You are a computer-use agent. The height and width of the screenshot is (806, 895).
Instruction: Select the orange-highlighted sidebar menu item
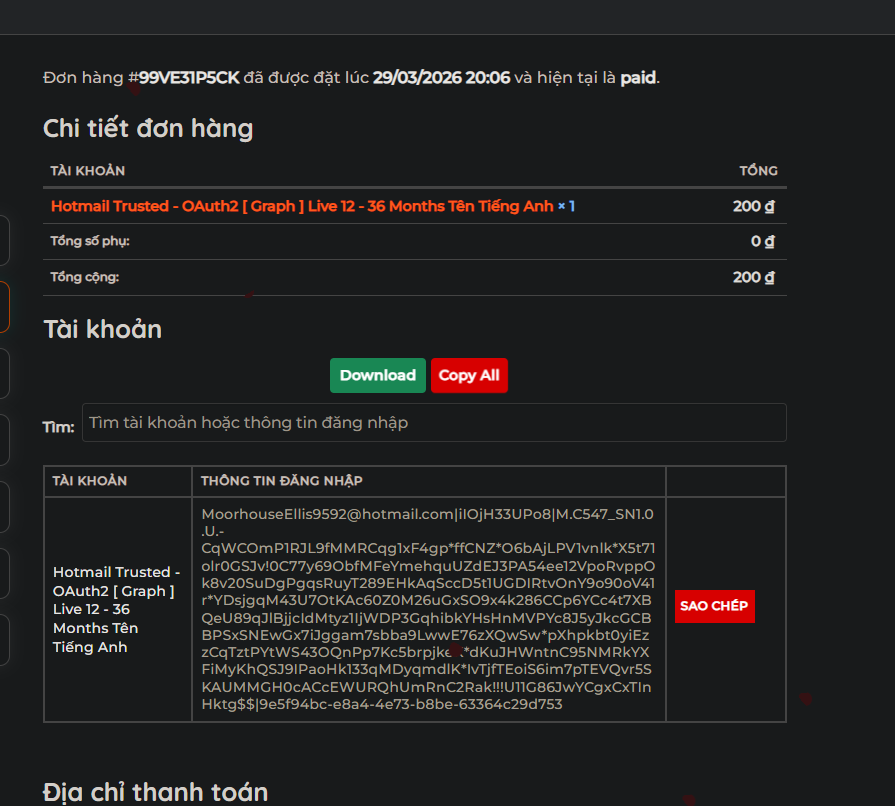pos(4,307)
